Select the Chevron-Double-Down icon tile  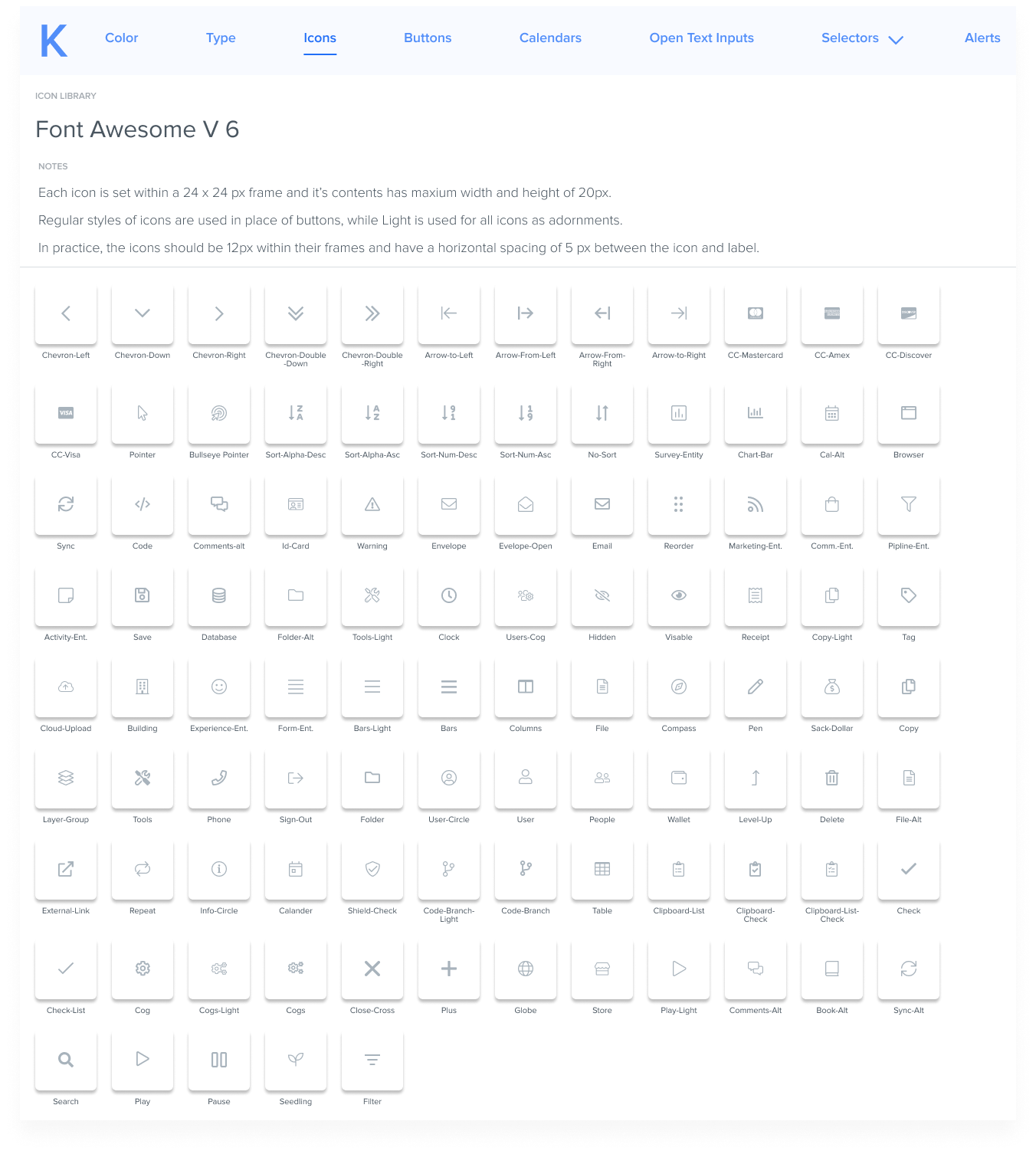tap(296, 313)
